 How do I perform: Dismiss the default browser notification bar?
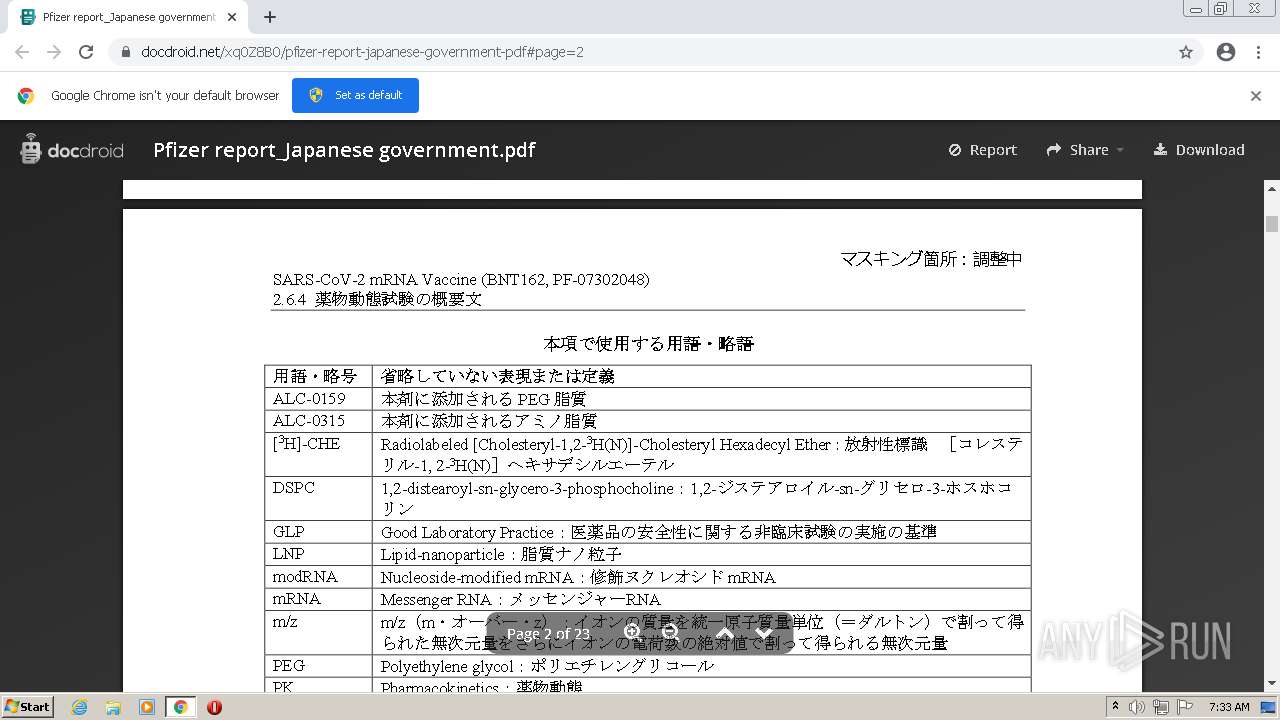point(1256,96)
